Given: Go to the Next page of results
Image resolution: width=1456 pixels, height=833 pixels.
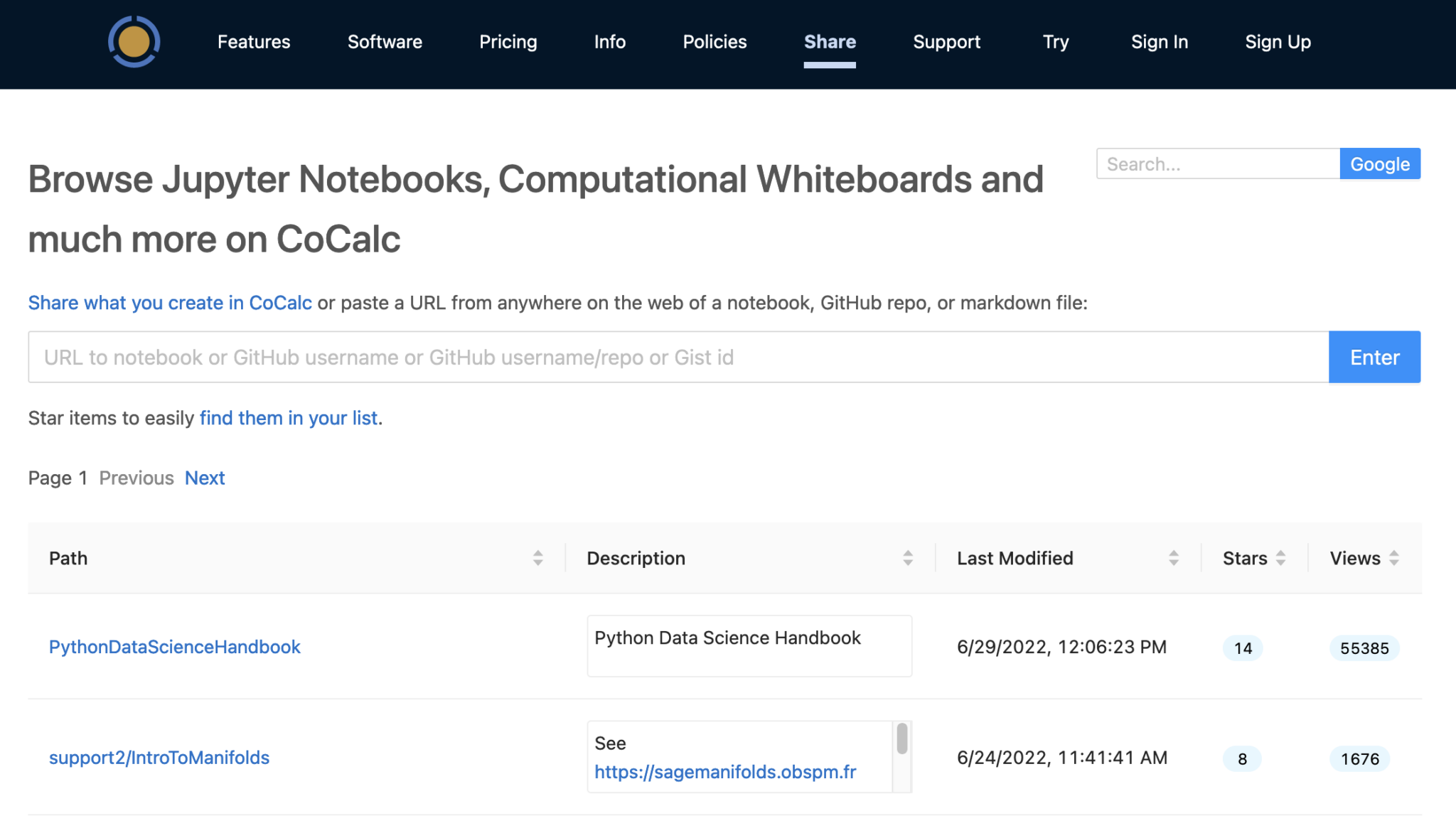Looking at the screenshot, I should [205, 478].
